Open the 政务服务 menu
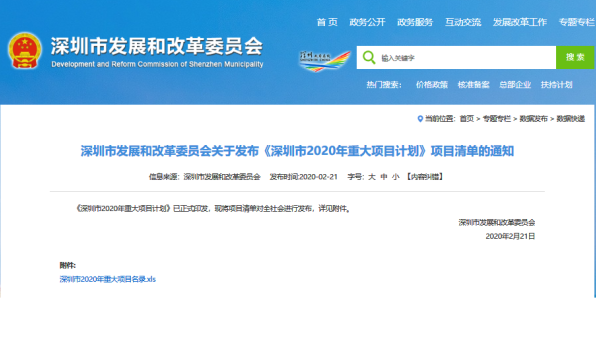 click(415, 22)
